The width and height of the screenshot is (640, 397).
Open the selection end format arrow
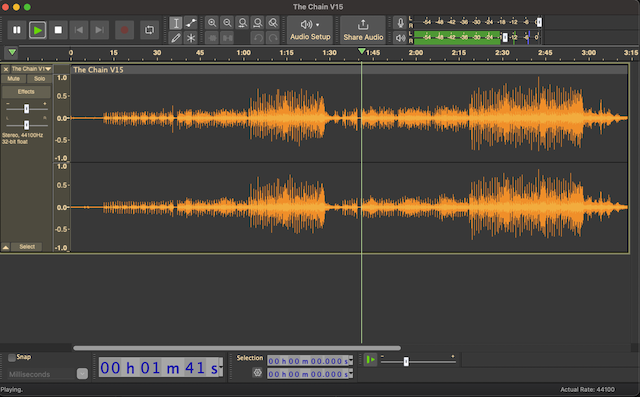(x=351, y=374)
